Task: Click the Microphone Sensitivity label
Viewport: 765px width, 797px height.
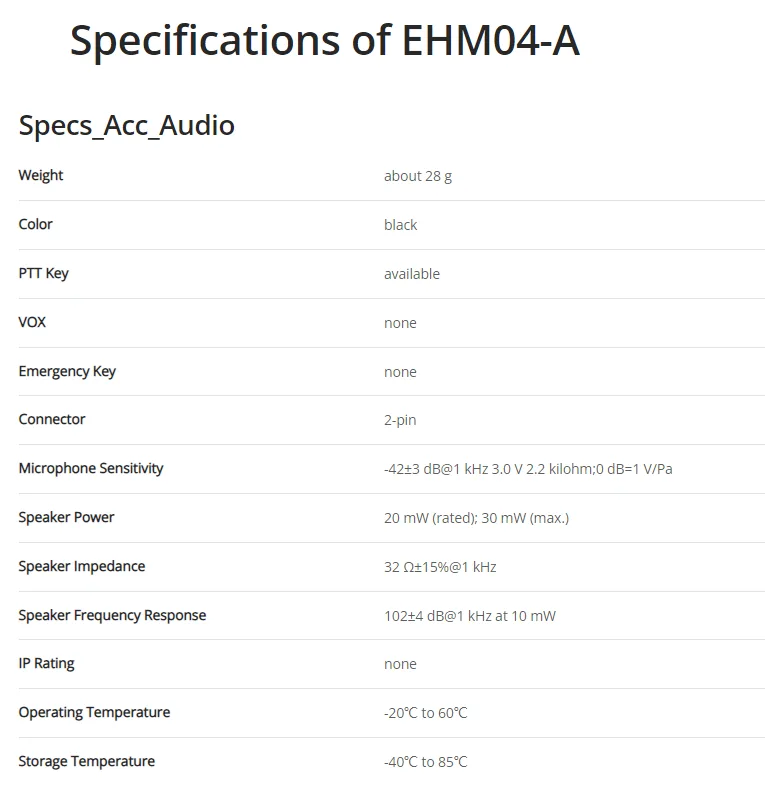Action: tap(91, 468)
